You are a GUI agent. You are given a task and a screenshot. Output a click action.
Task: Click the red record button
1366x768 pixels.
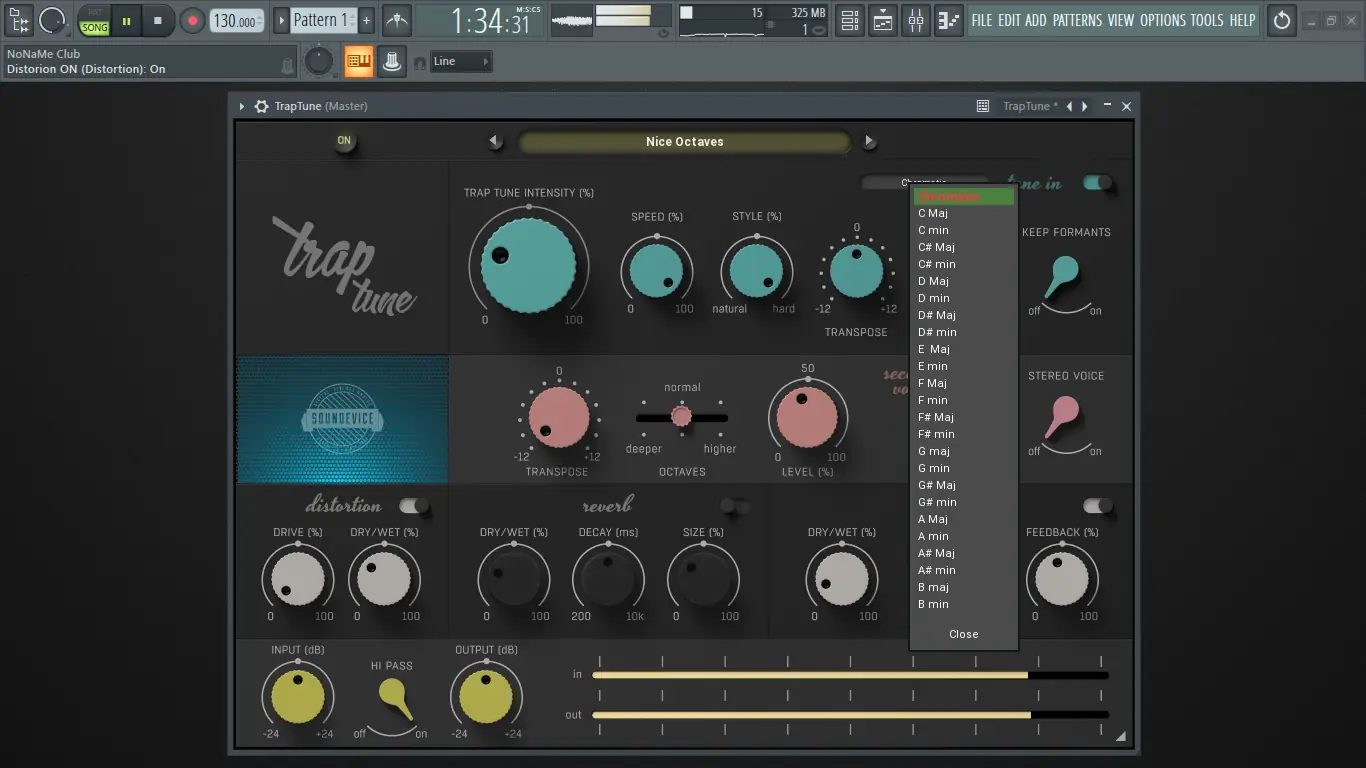pyautogui.click(x=192, y=20)
